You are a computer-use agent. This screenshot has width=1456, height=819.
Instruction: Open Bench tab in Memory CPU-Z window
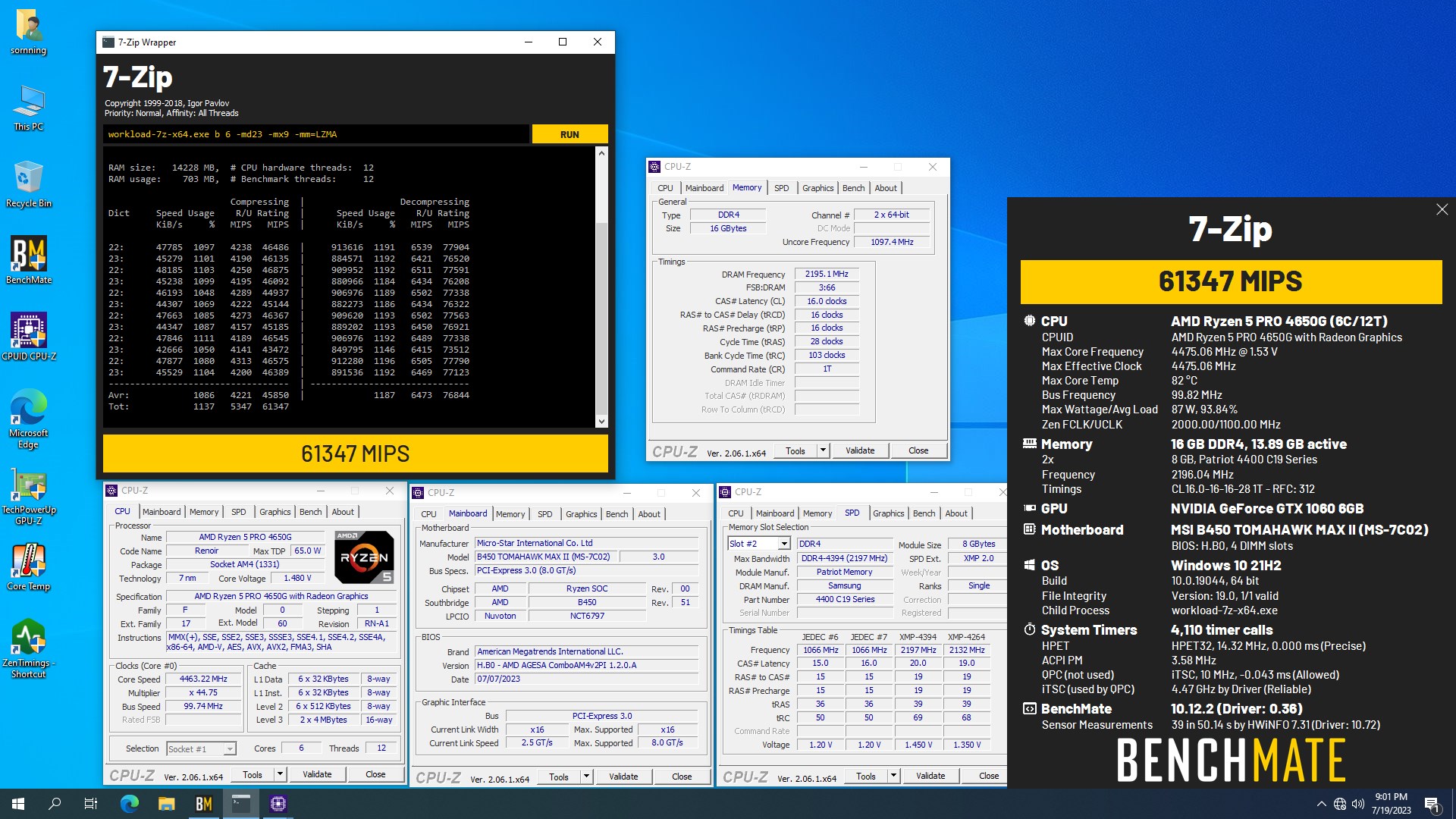(x=853, y=188)
